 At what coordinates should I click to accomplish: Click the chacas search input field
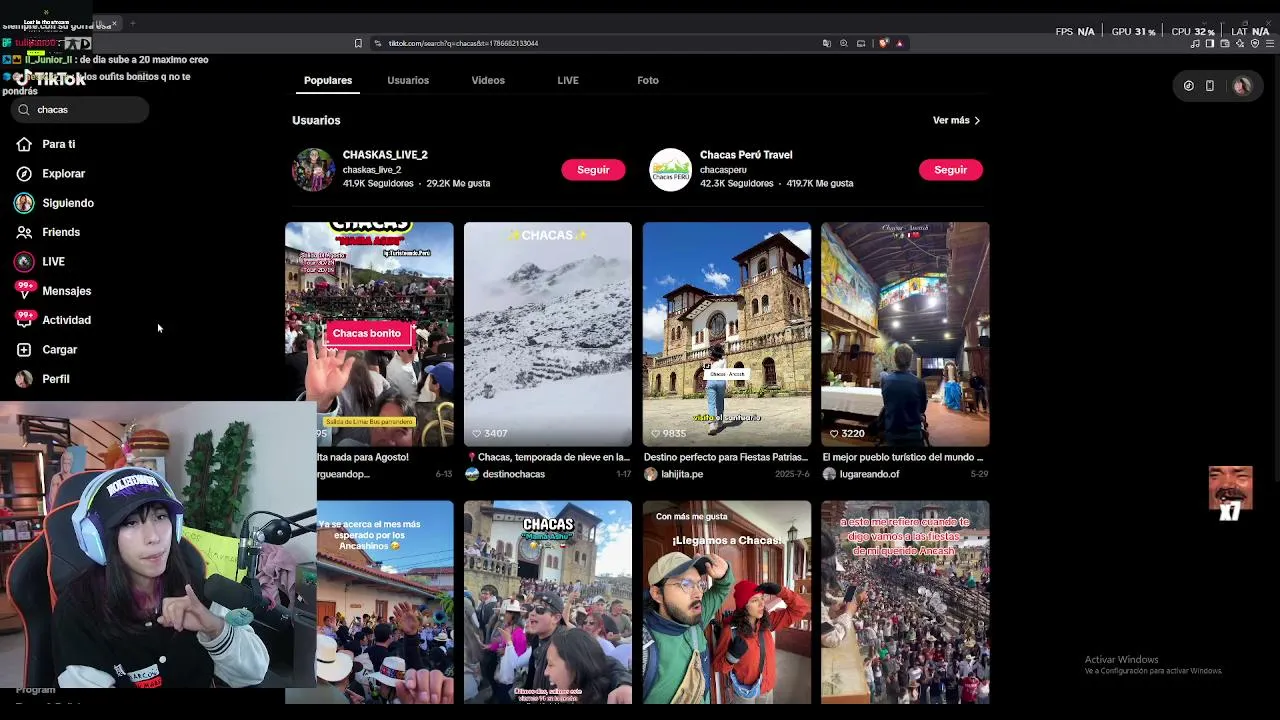[80, 110]
